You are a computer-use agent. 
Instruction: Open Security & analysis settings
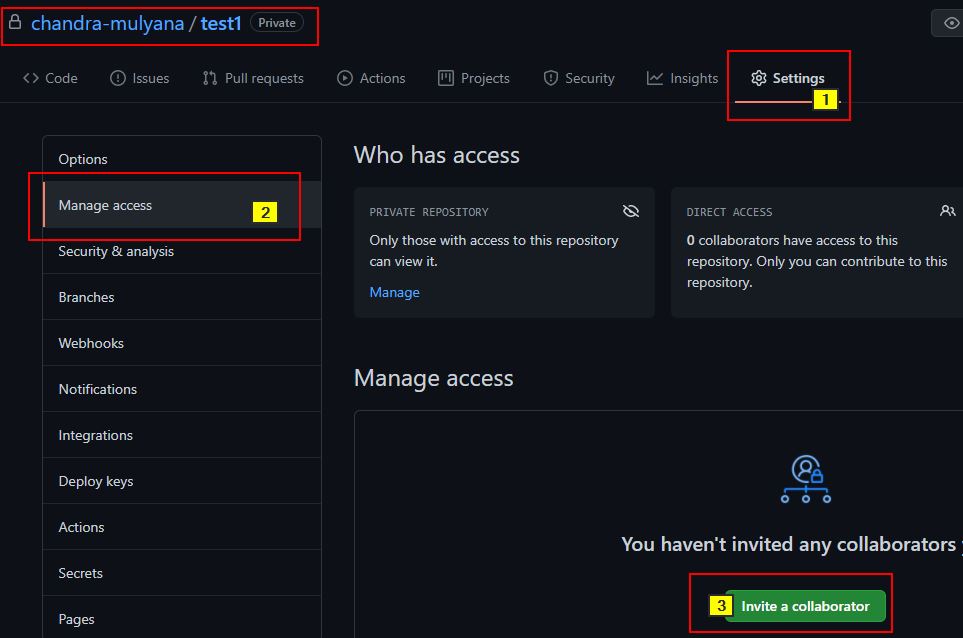[116, 251]
